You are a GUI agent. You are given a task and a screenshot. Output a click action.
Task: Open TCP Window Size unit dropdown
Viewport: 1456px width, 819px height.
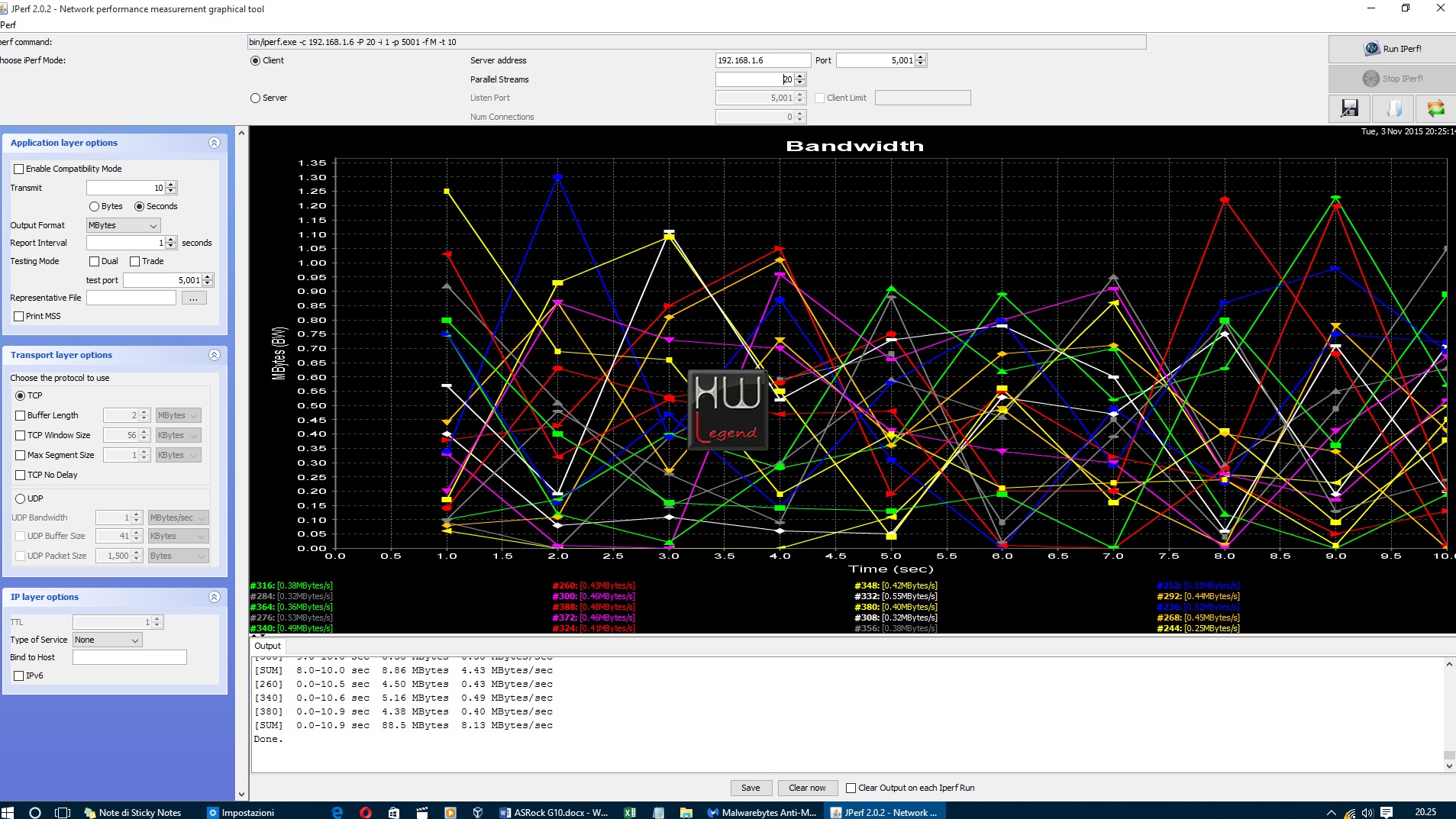tap(178, 435)
